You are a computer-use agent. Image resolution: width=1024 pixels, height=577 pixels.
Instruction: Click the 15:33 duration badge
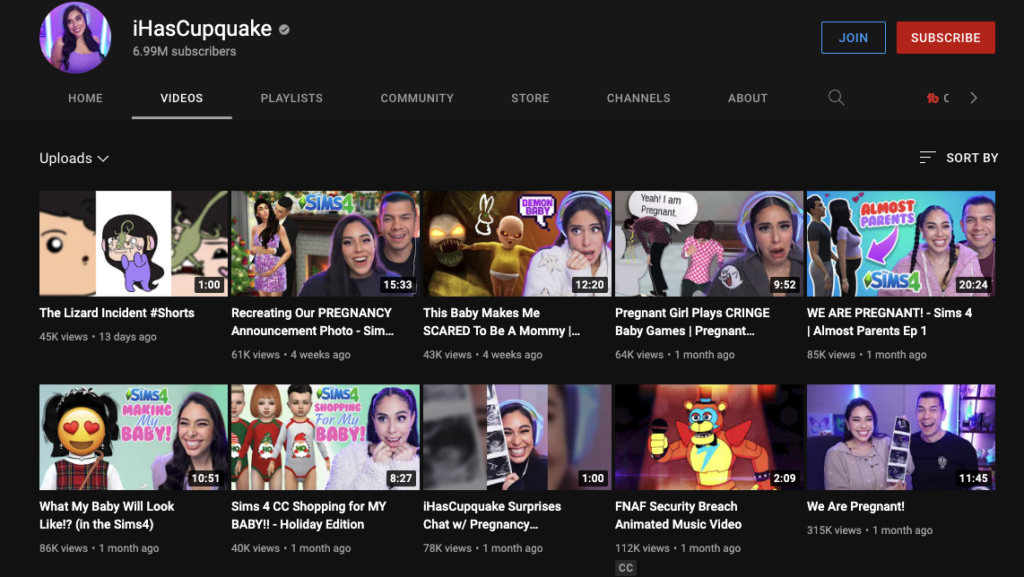[398, 285]
